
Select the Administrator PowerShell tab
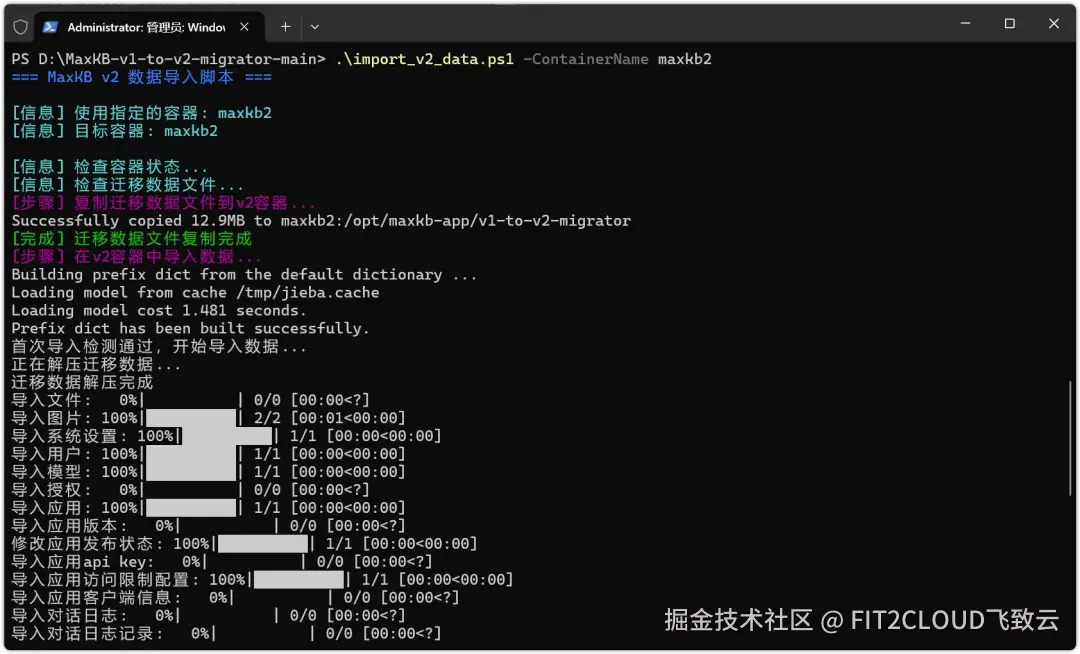coord(149,27)
